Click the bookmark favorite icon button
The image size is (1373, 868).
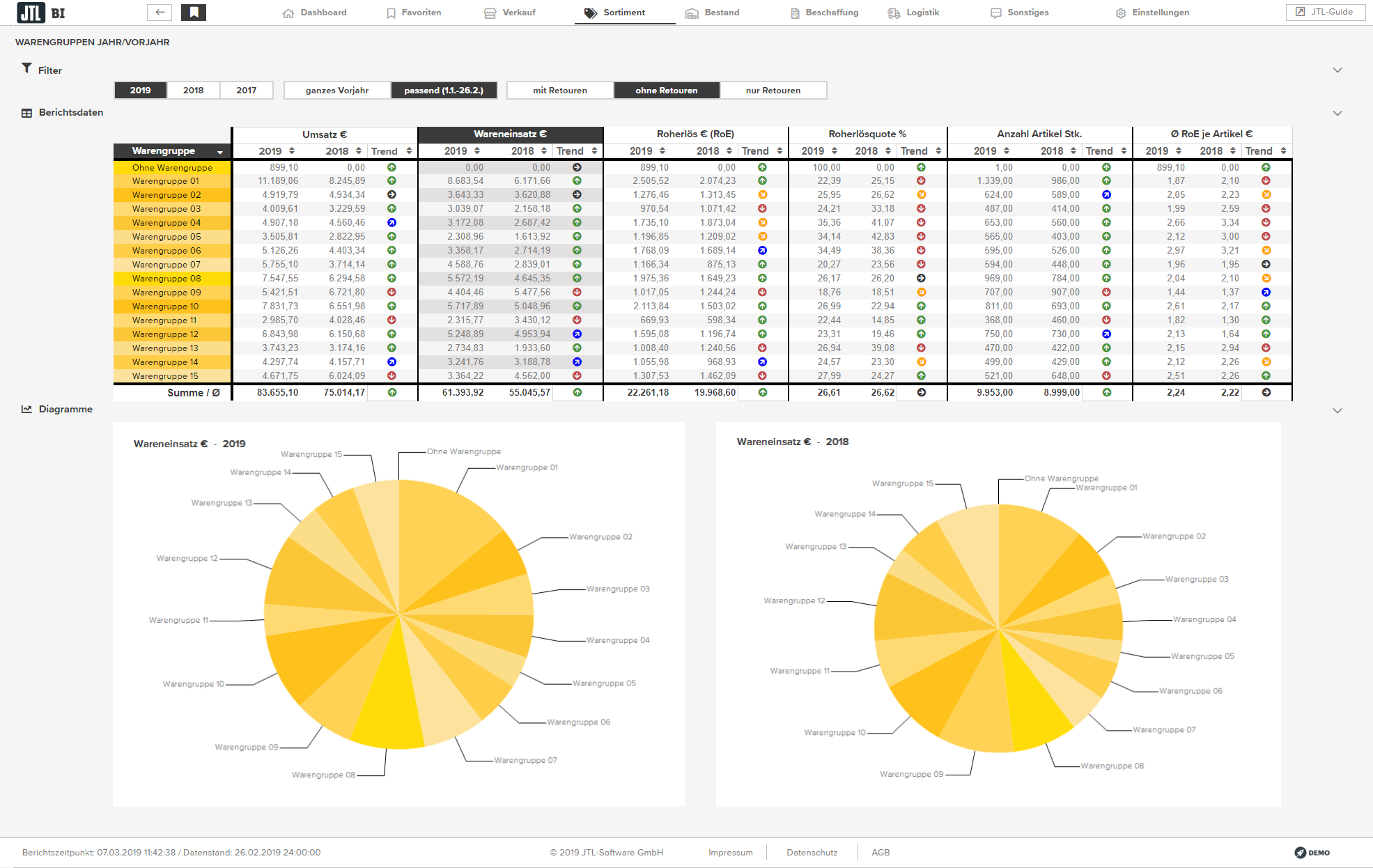194,12
